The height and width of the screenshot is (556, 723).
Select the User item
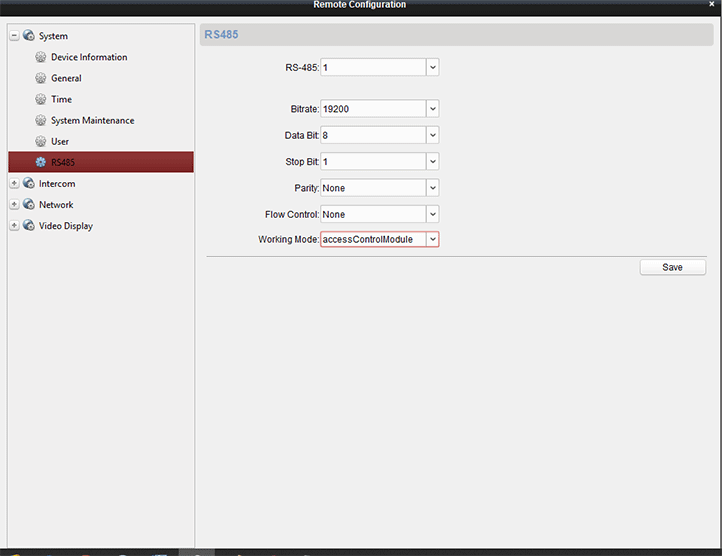pos(60,142)
